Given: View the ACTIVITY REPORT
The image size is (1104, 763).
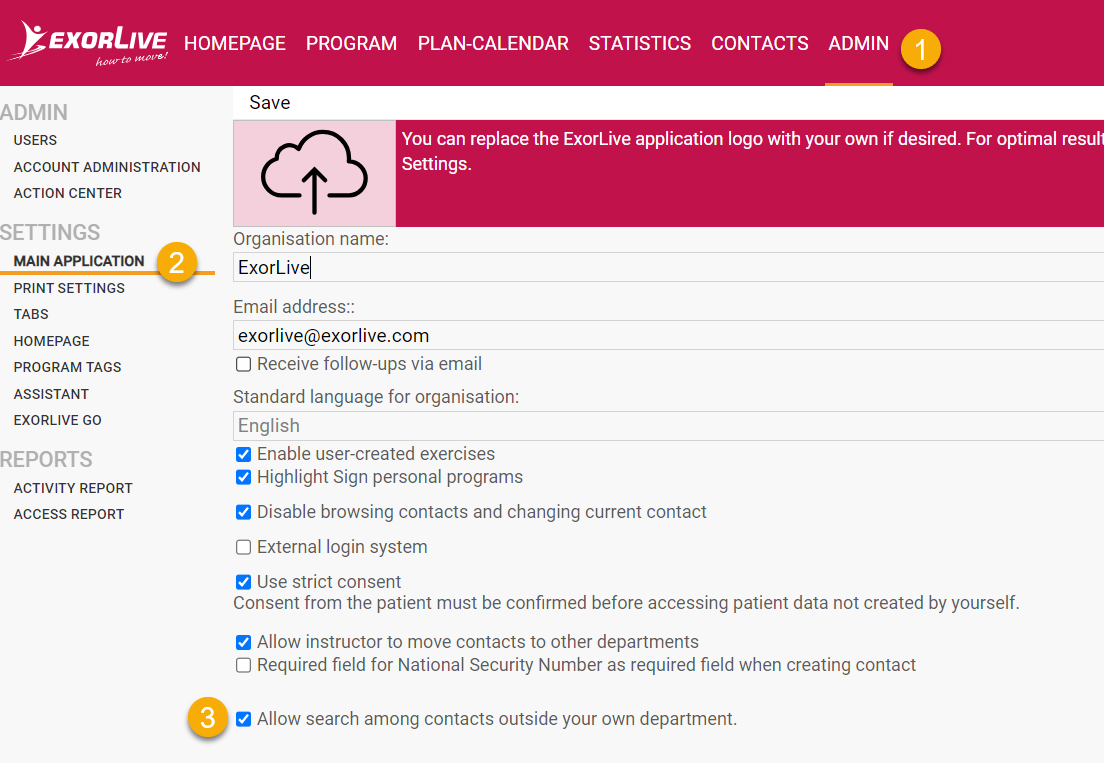Looking at the screenshot, I should point(72,488).
